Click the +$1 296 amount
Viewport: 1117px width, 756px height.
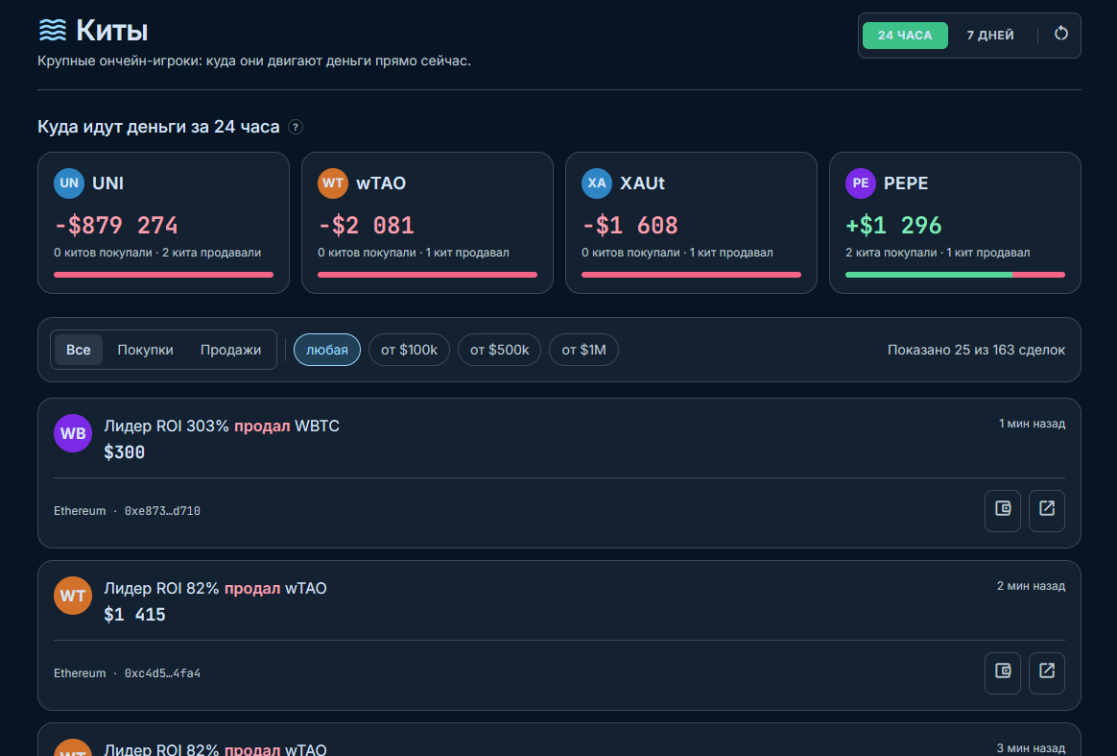click(x=893, y=225)
